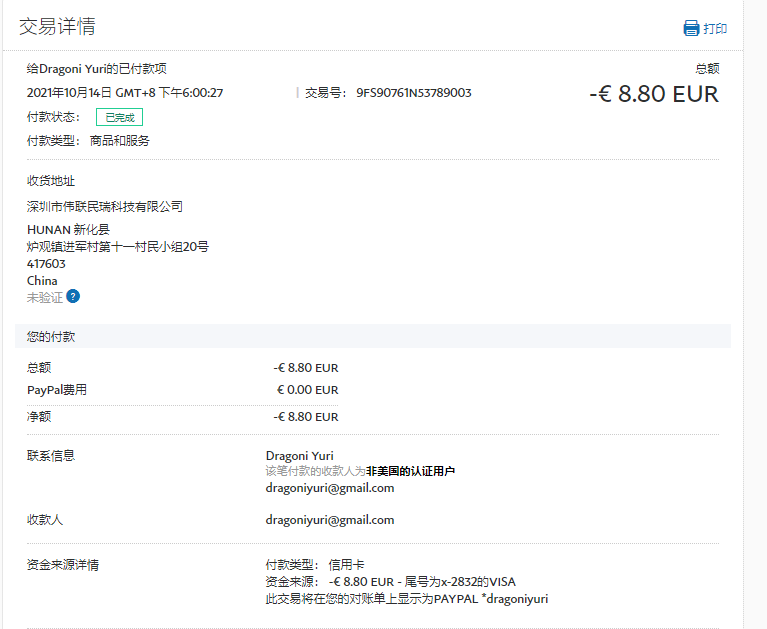This screenshot has width=767, height=629.
Task: Click the email under 联系信息
Action: [330, 488]
